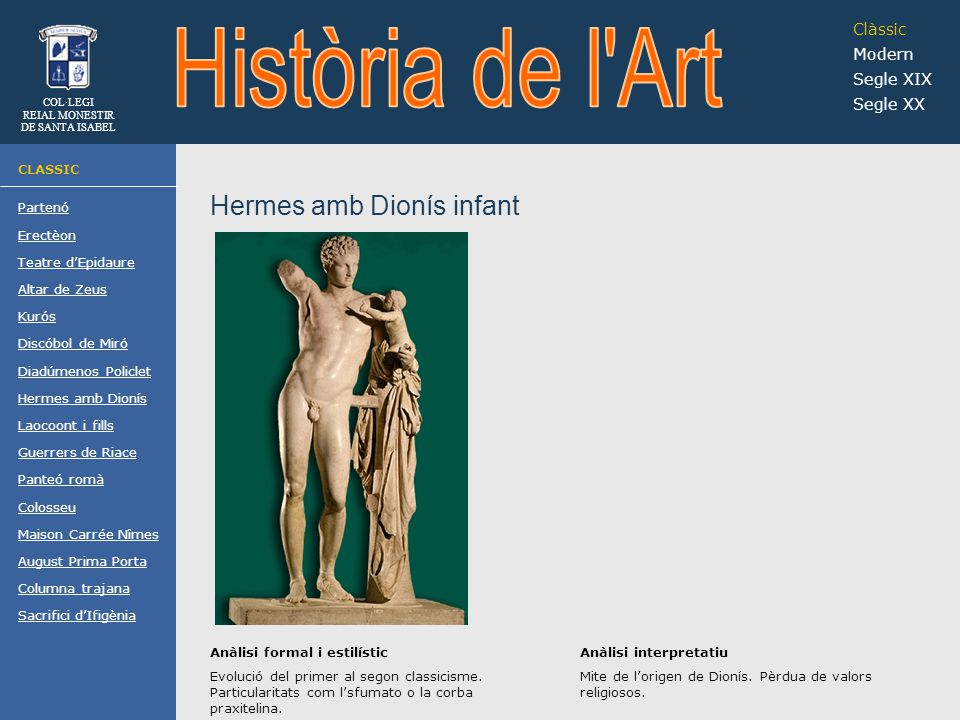The width and height of the screenshot is (960, 720).
Task: Open the Modern section
Action: pyautogui.click(x=883, y=54)
